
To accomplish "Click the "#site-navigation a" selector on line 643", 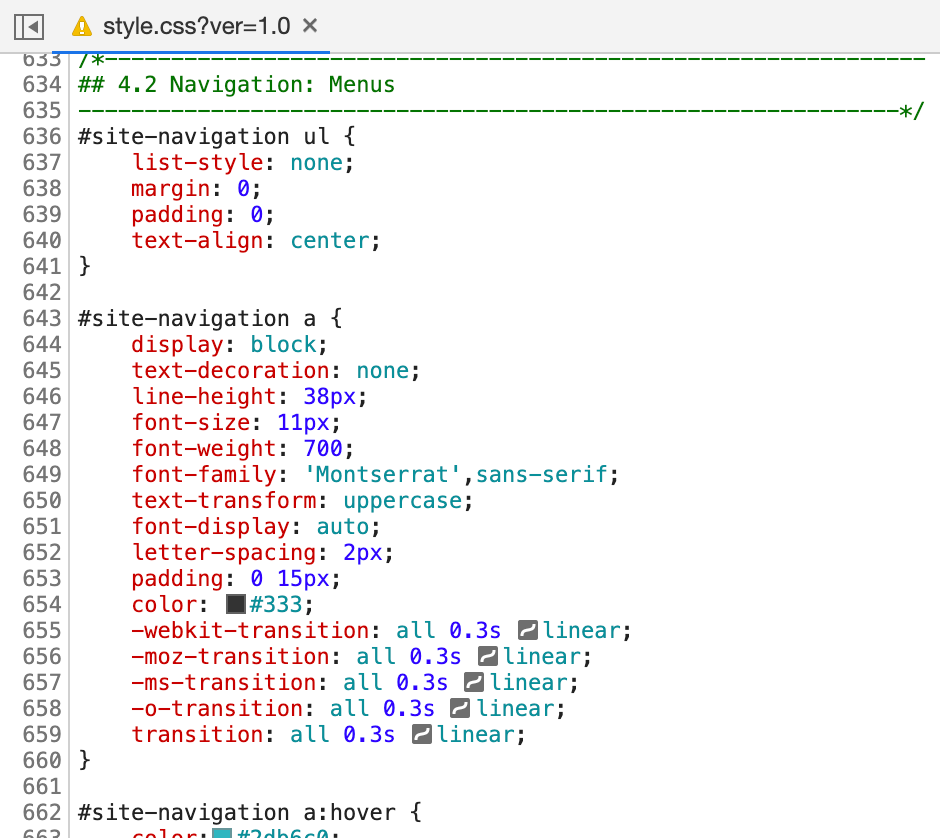I will 197,318.
